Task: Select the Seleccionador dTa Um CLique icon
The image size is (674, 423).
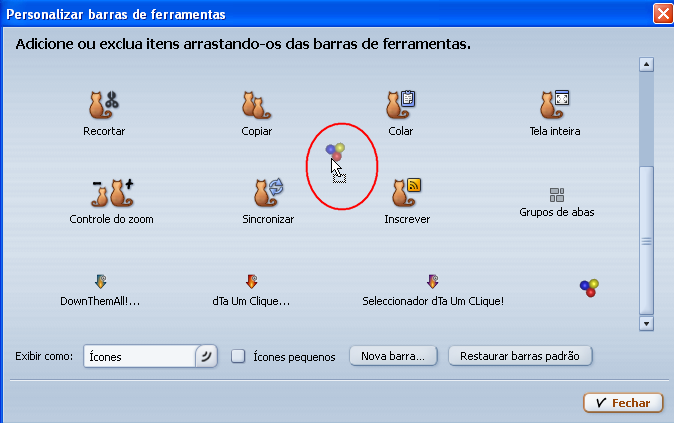Action: coord(432,282)
